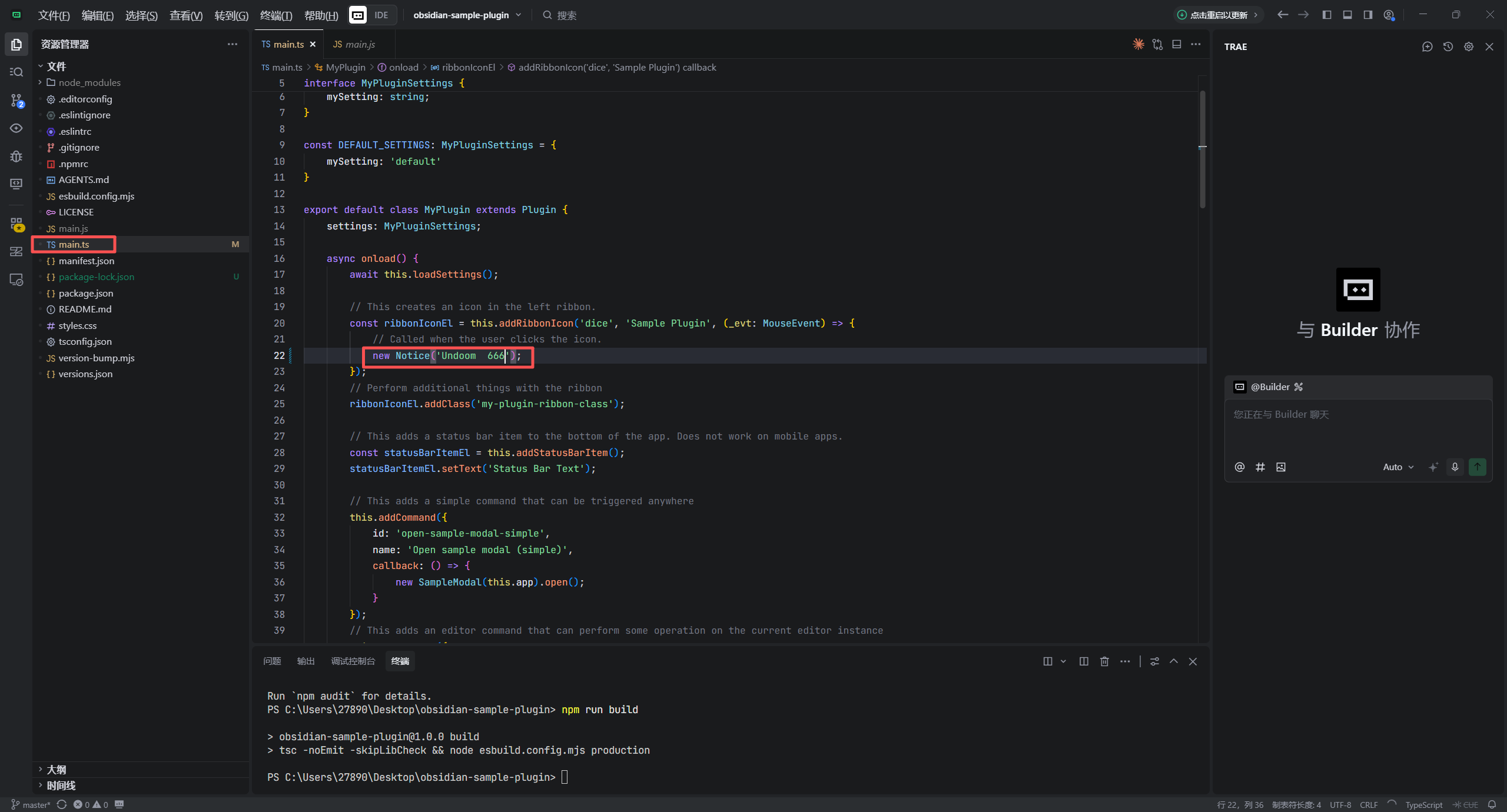Open the Extensions view icon
This screenshot has width=1507, height=812.
point(16,224)
